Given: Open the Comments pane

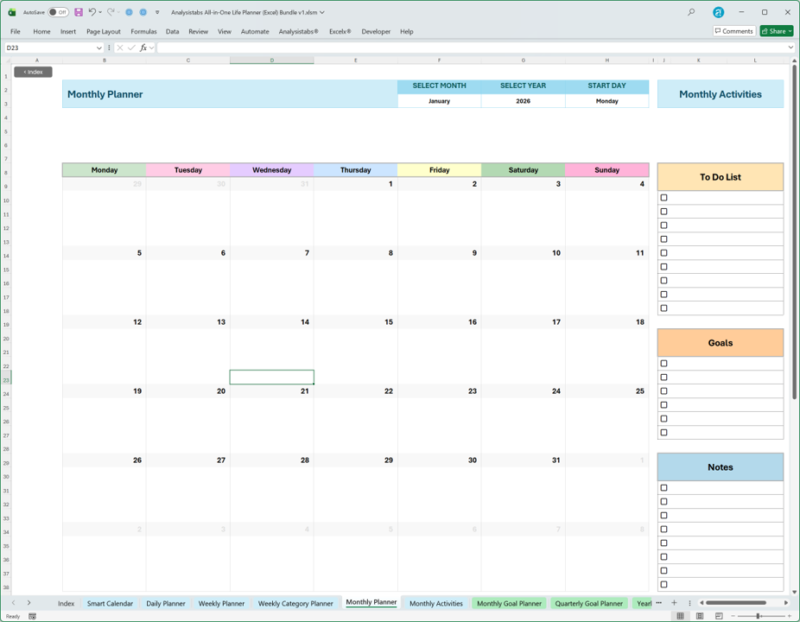Looking at the screenshot, I should click(735, 31).
